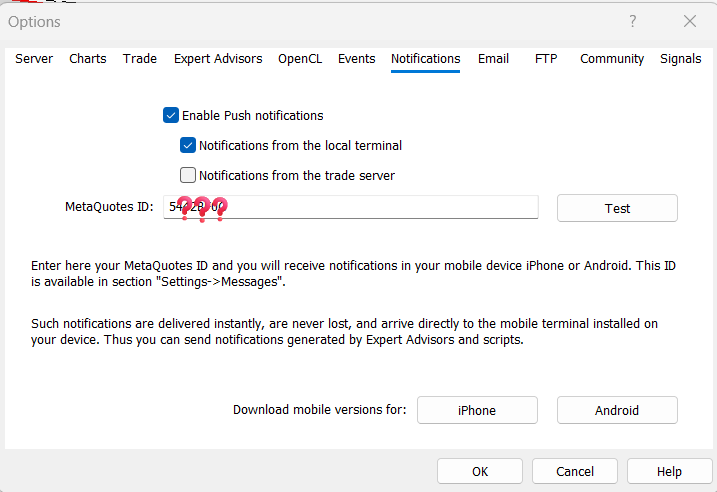Click the Help question mark icon
The image size is (717, 492).
click(x=632, y=21)
